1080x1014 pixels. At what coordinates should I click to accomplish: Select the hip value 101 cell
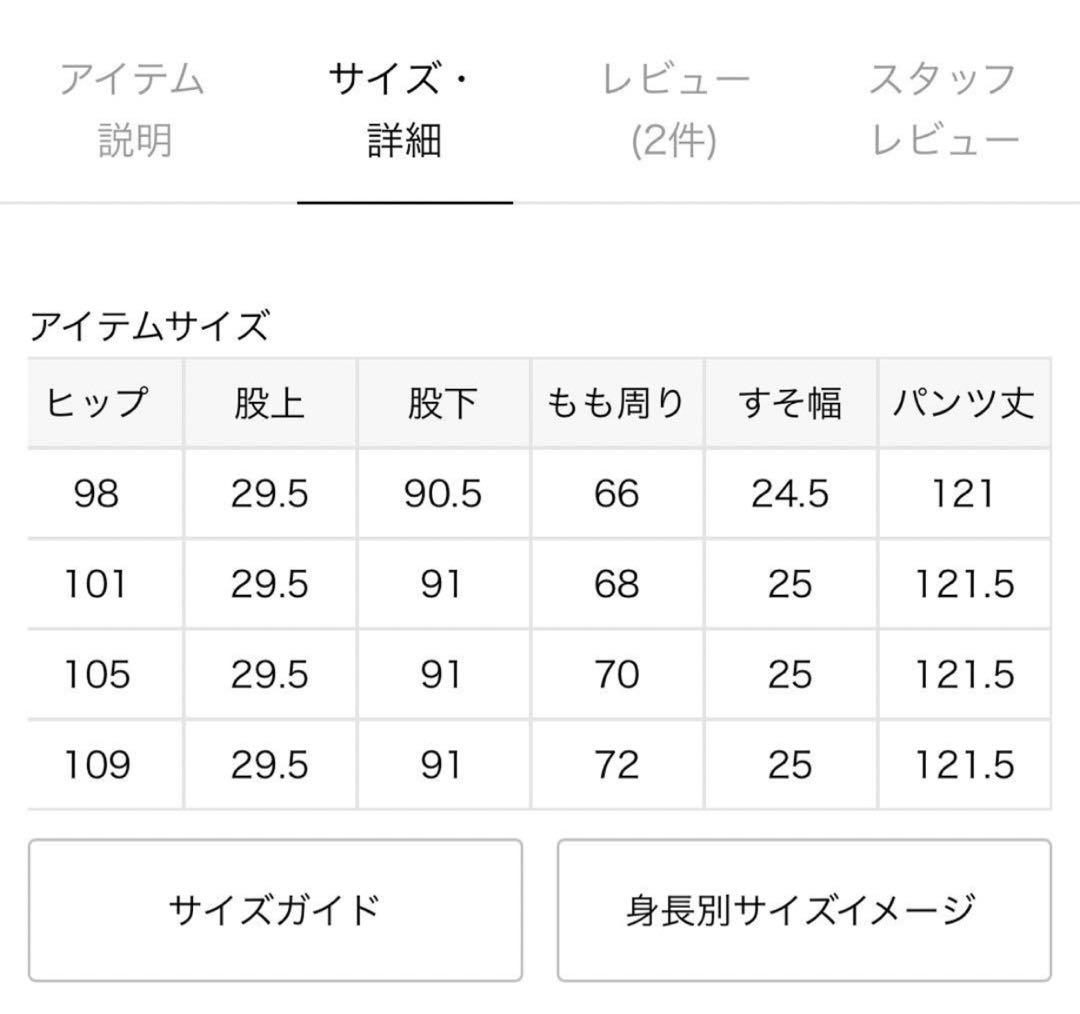97,584
